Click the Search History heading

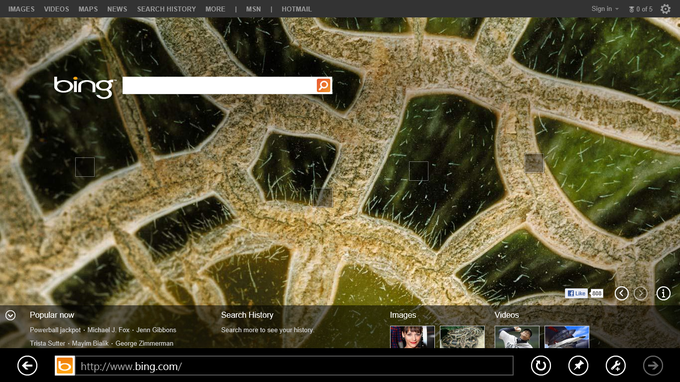247,315
